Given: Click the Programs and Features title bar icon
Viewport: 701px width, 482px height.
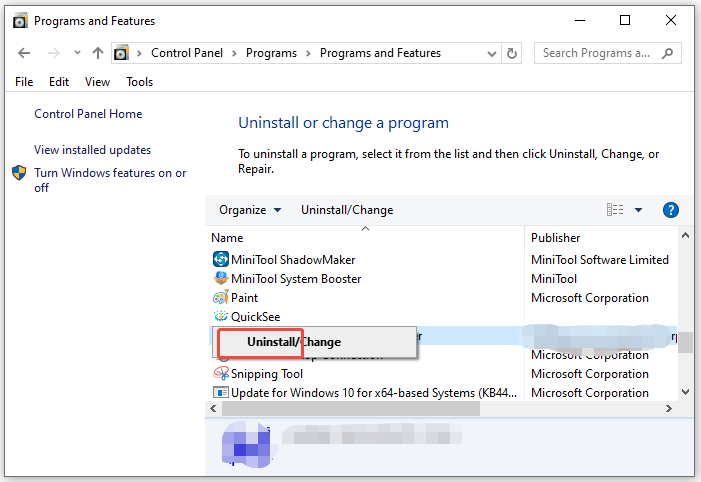Looking at the screenshot, I should 20,21.
